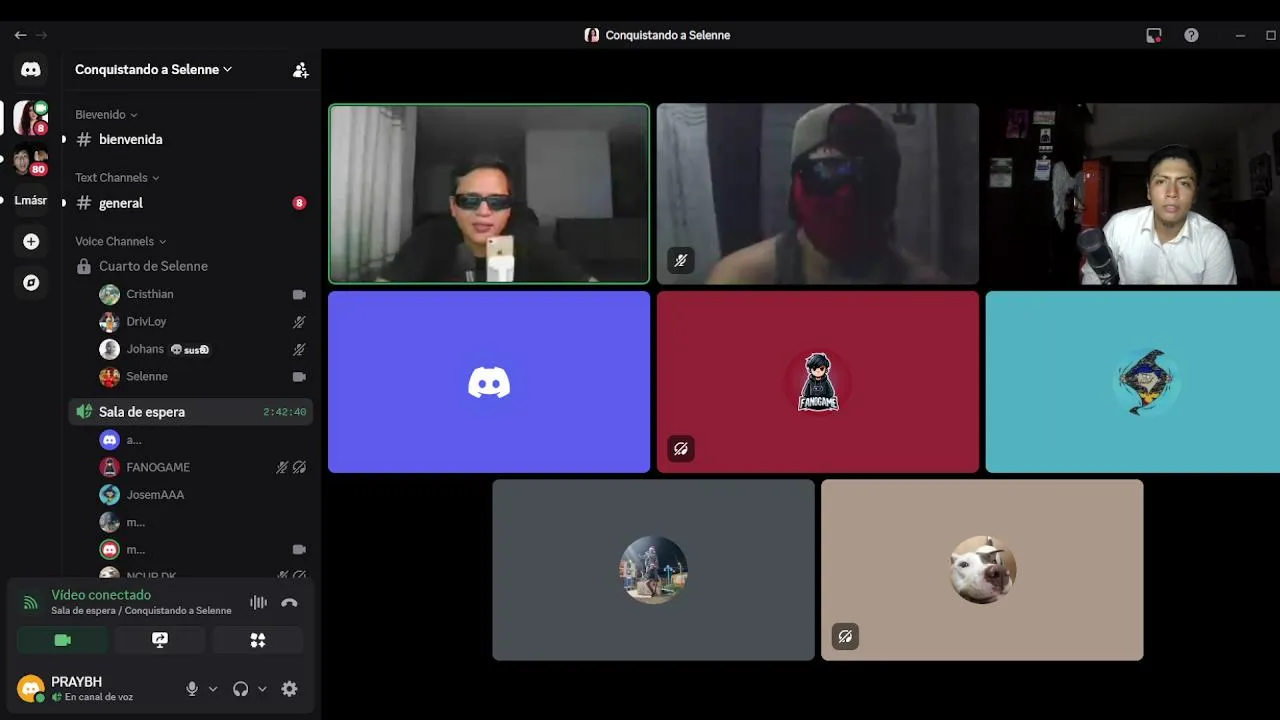The height and width of the screenshot is (720, 1280).
Task: Focus the blue Discord logo tile
Action: pos(489,382)
